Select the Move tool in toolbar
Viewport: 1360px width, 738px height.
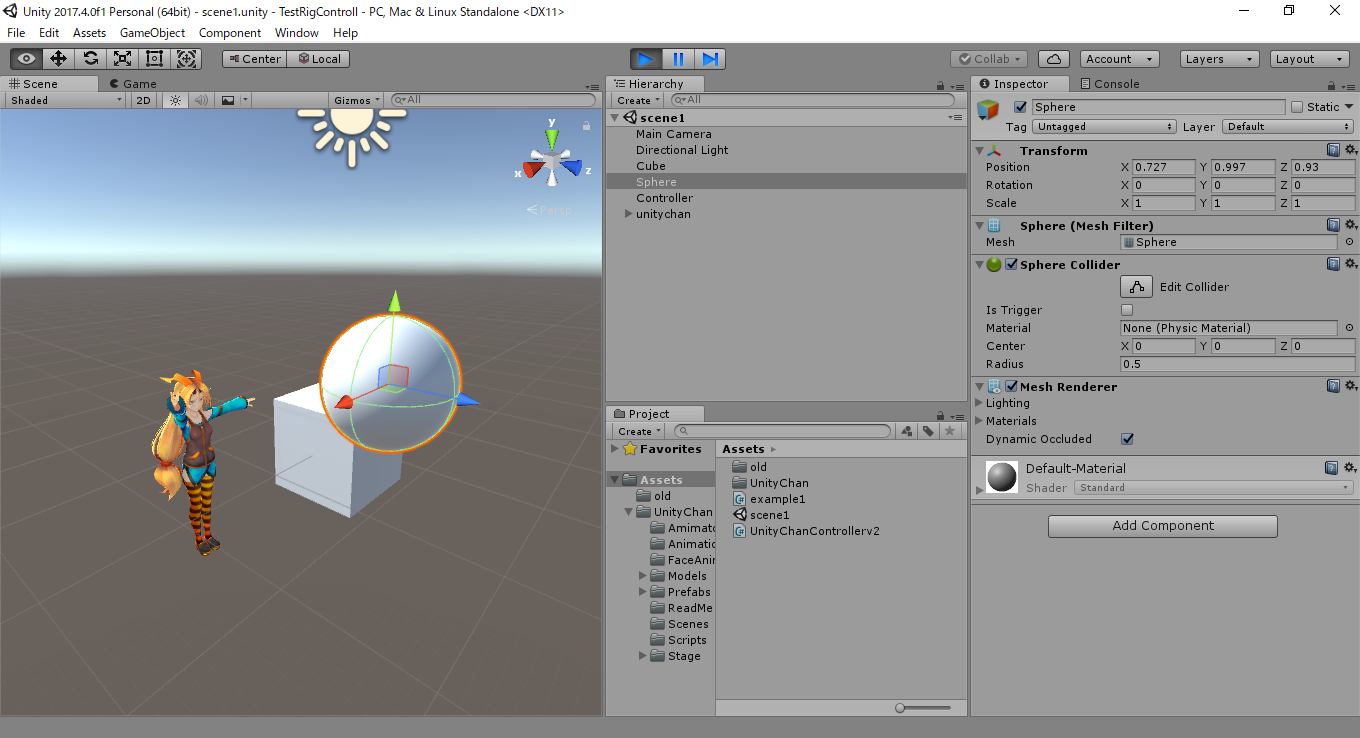point(58,59)
